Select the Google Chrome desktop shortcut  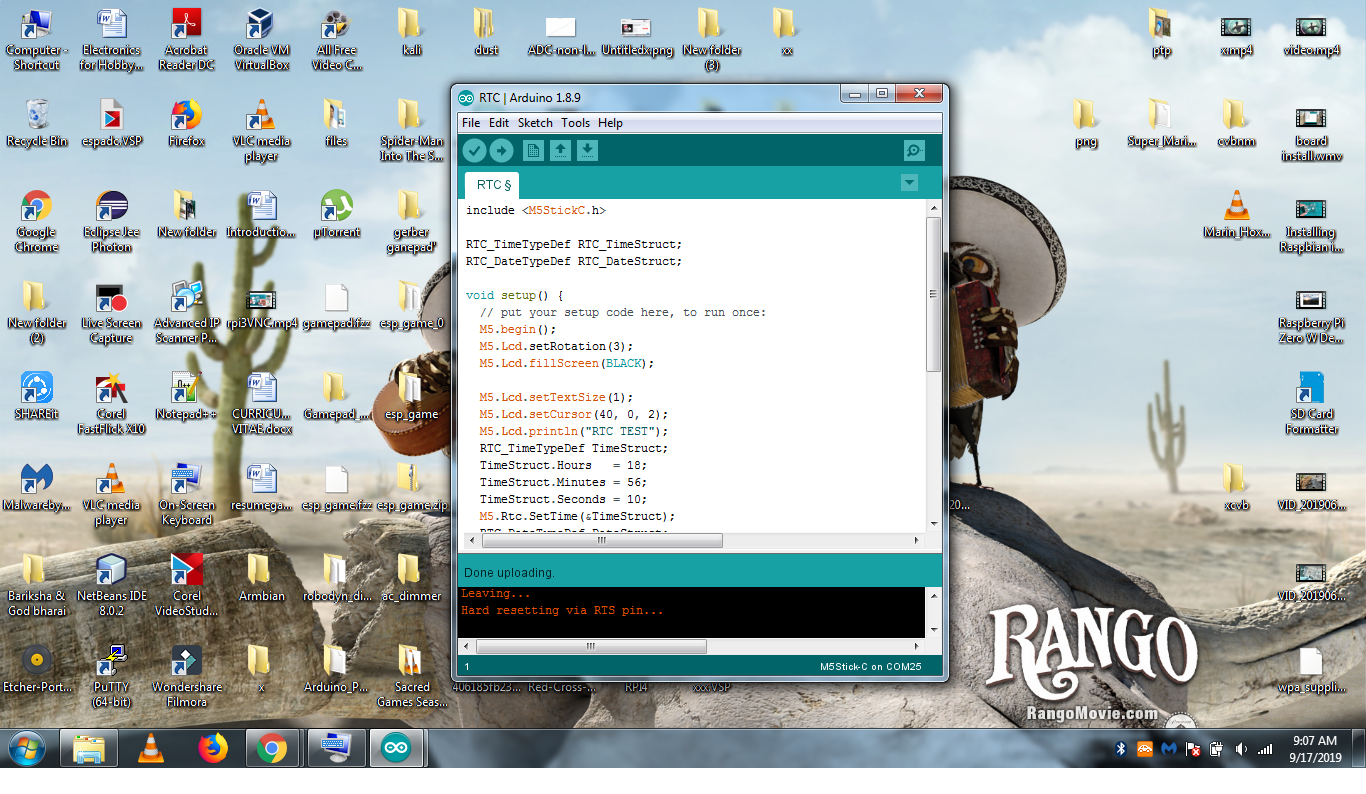[x=37, y=221]
